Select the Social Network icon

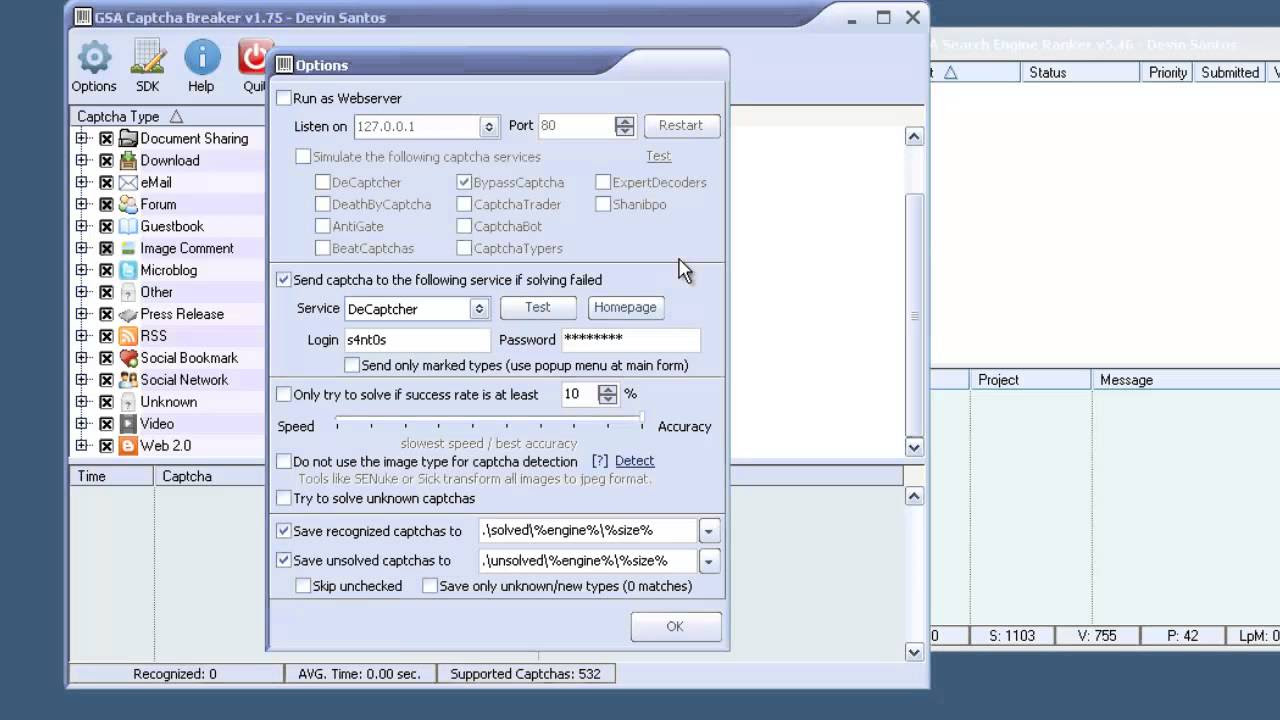point(128,380)
